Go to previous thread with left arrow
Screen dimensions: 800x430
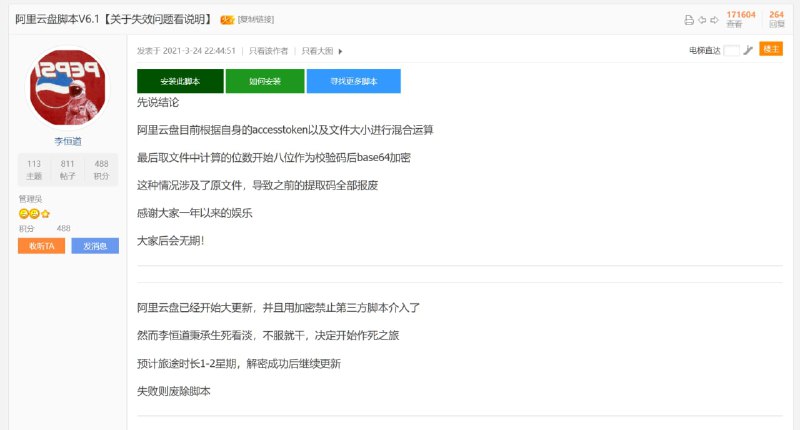tap(702, 20)
